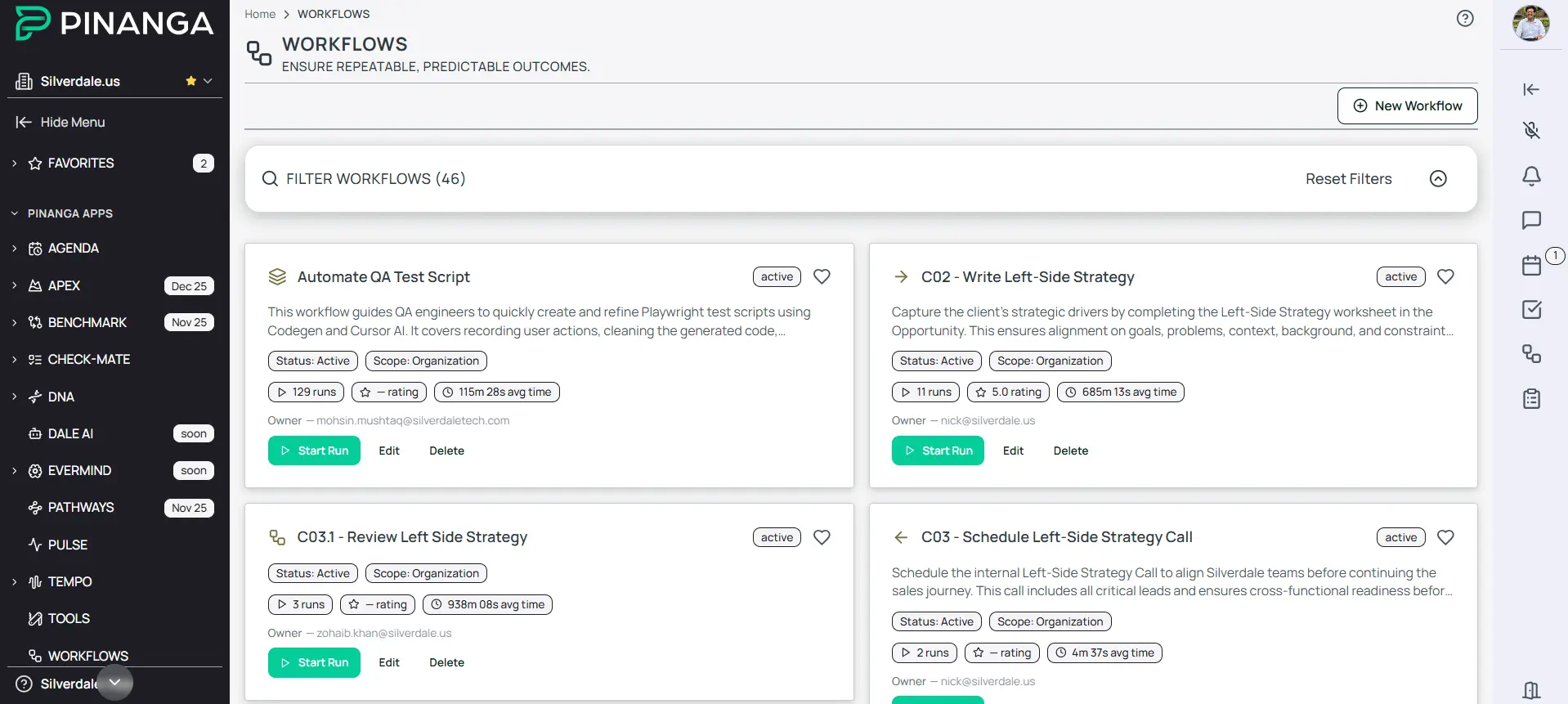Expand the Apex menu item
This screenshot has height=704, width=1568.
14,285
